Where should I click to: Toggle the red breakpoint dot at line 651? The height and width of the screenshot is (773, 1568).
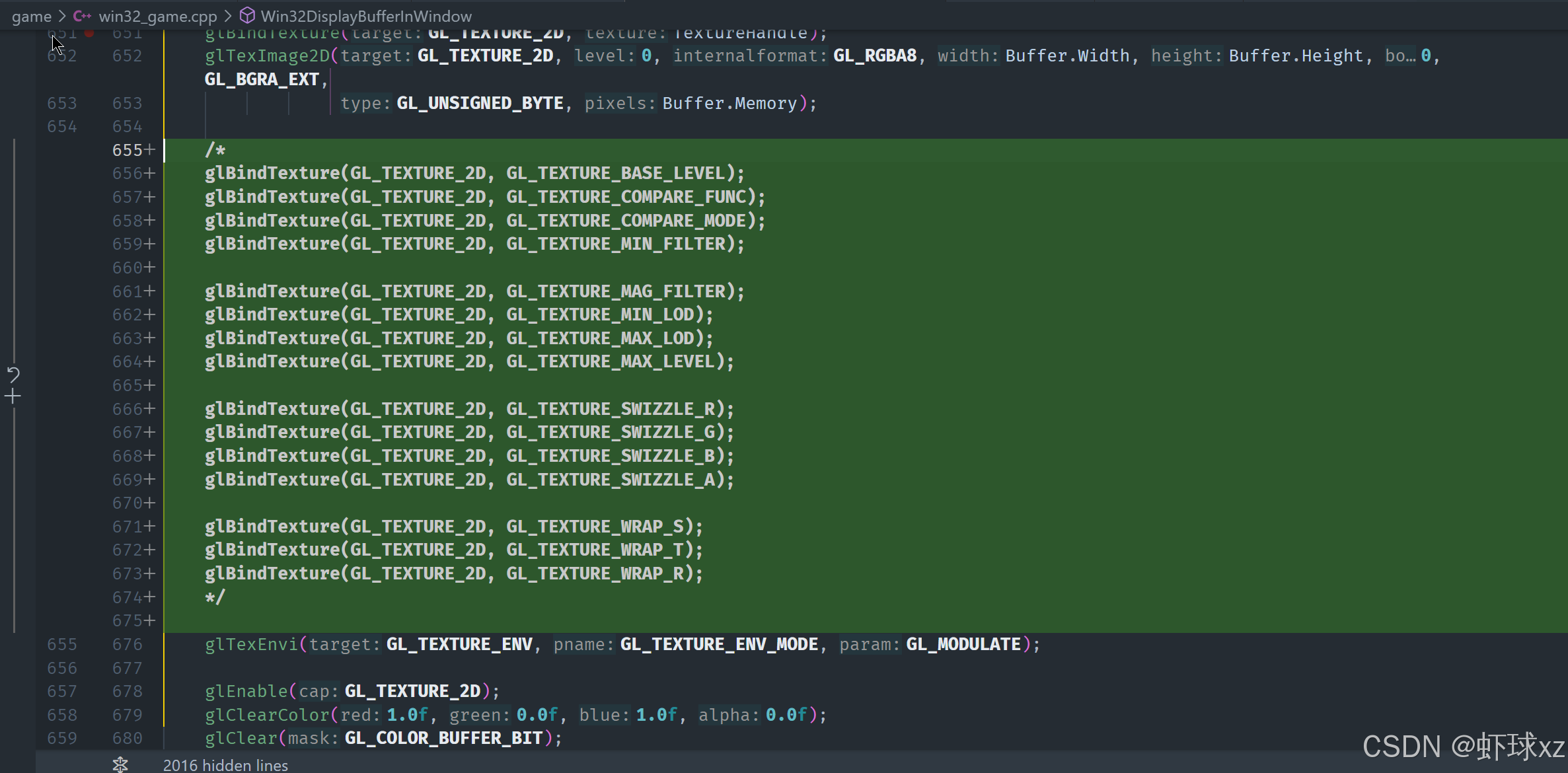89,32
